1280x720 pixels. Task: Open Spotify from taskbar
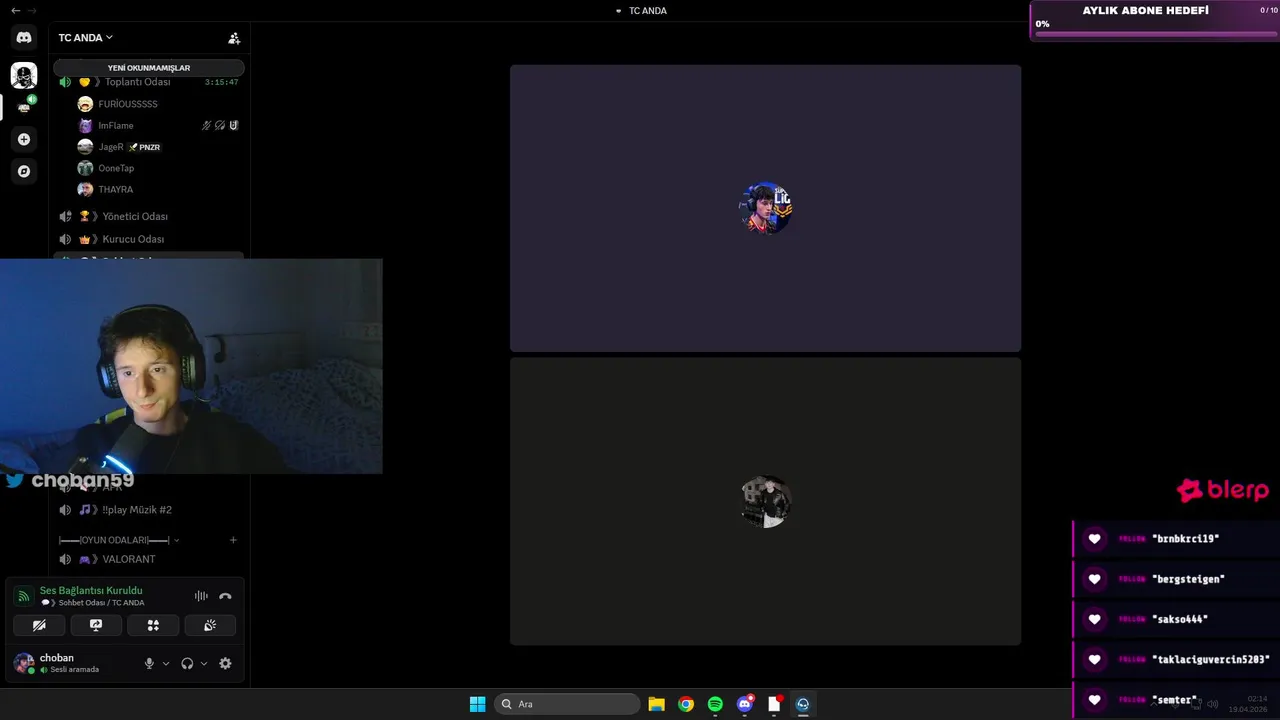(715, 704)
